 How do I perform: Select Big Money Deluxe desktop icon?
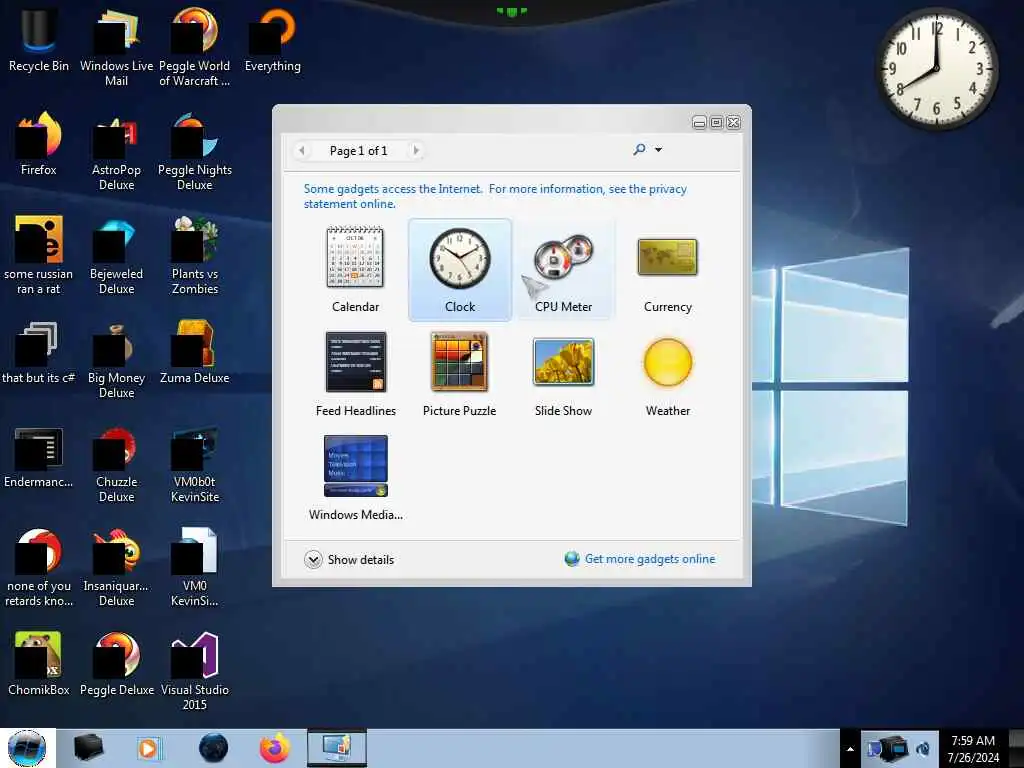coord(116,359)
